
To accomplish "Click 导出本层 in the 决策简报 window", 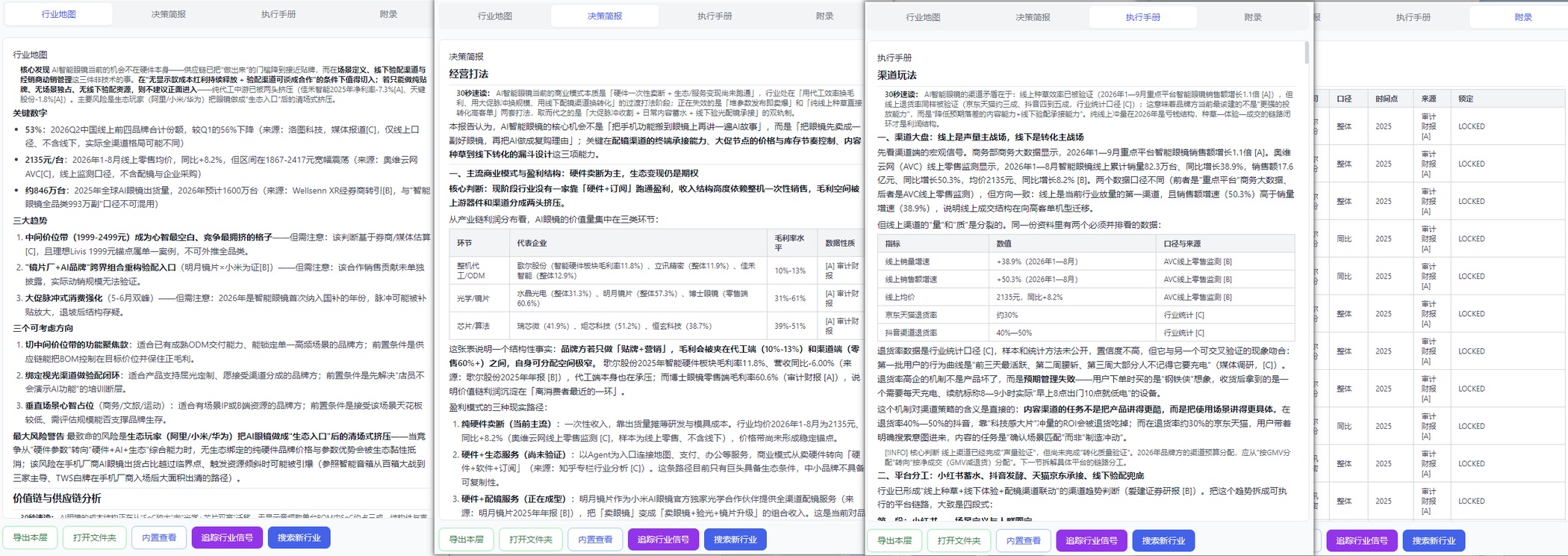I will click(467, 539).
